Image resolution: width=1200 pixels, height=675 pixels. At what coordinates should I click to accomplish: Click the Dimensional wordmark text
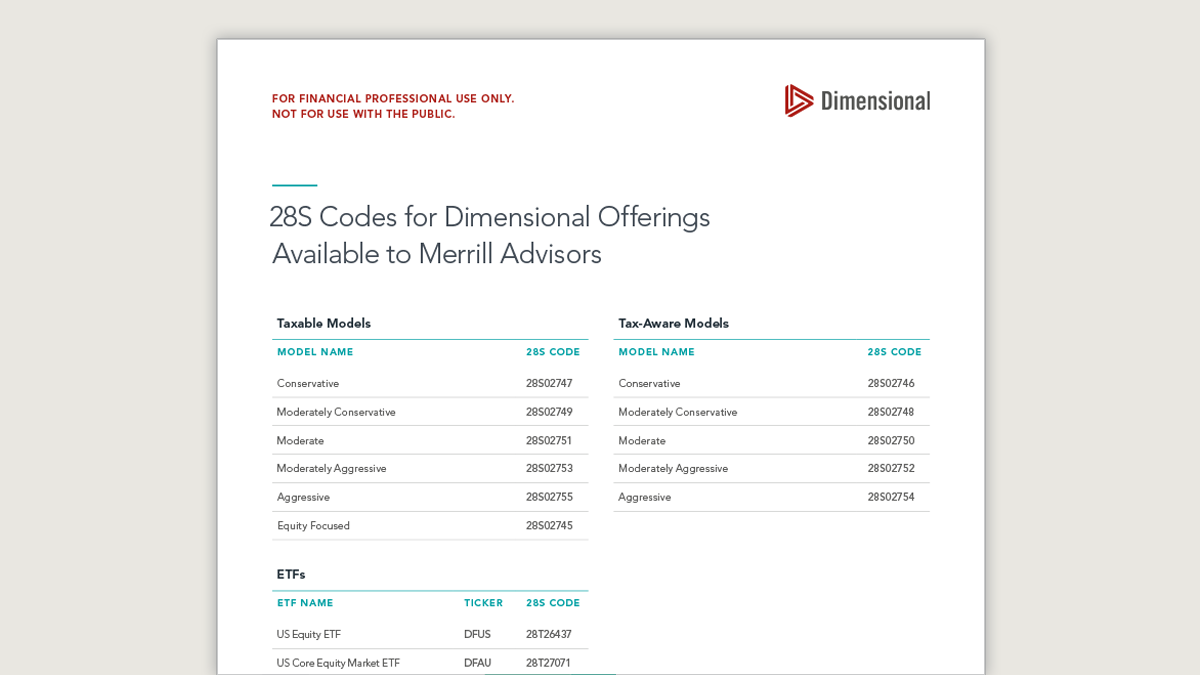click(876, 101)
